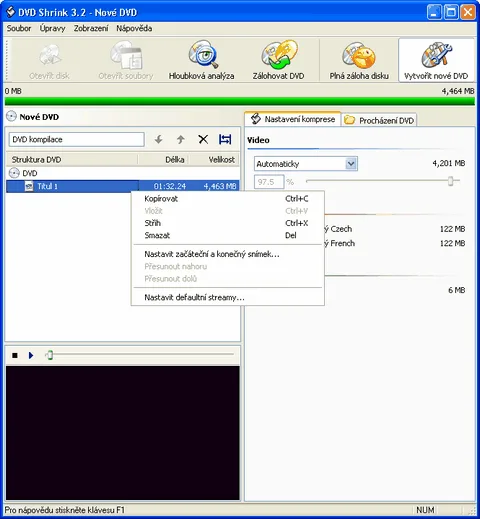Click the DVD Shrink title bar icon
480x519 pixels.
(11, 12)
